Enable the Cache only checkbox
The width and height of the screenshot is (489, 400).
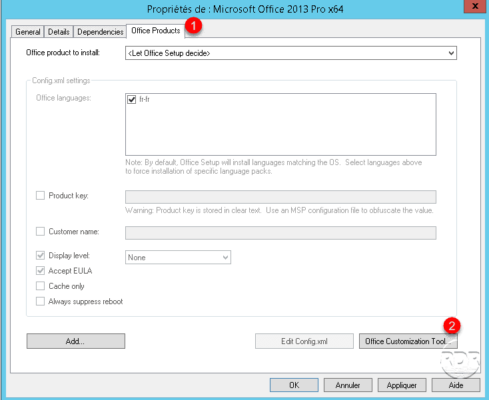click(x=40, y=286)
